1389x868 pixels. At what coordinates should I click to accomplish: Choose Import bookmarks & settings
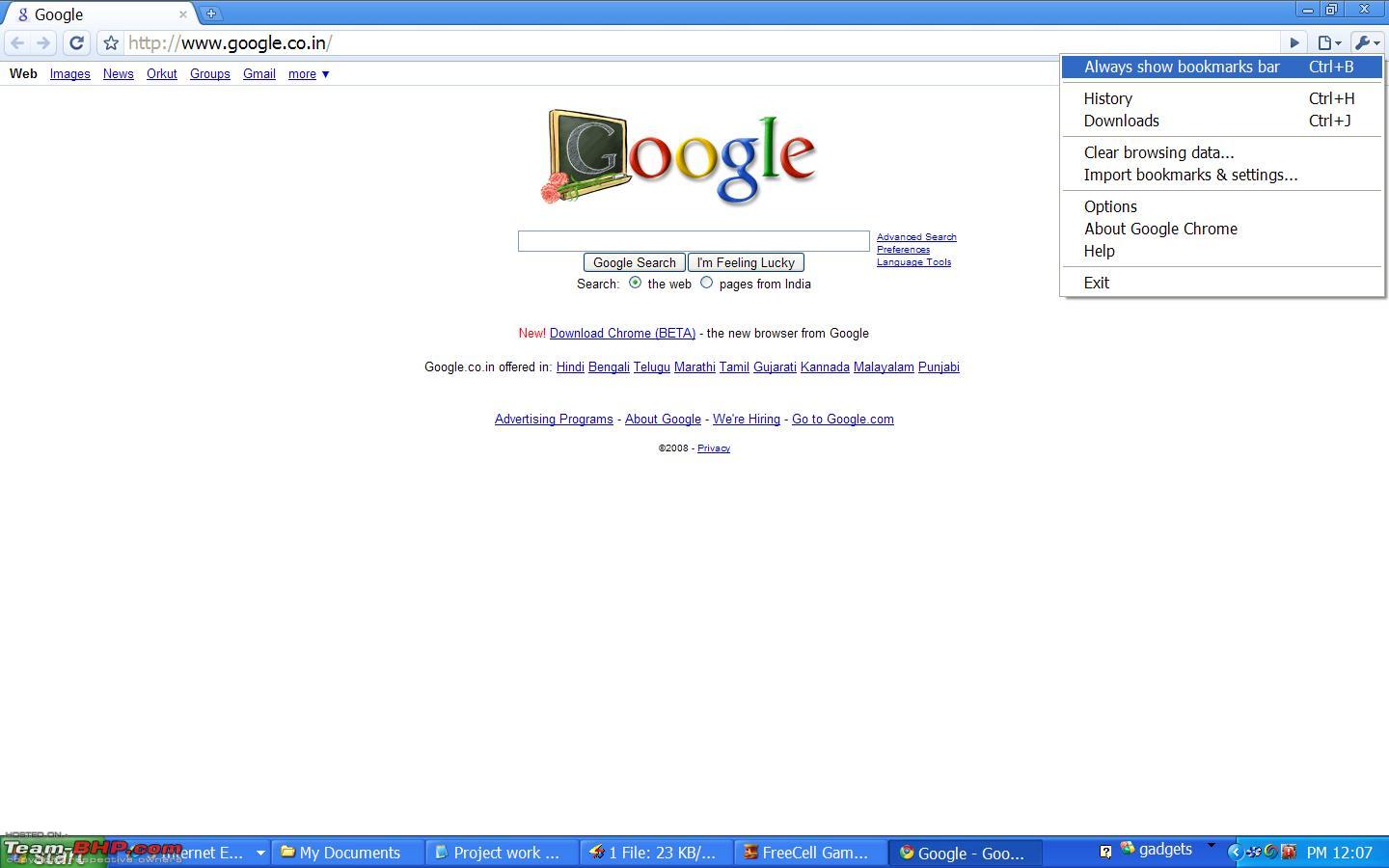[1222, 175]
